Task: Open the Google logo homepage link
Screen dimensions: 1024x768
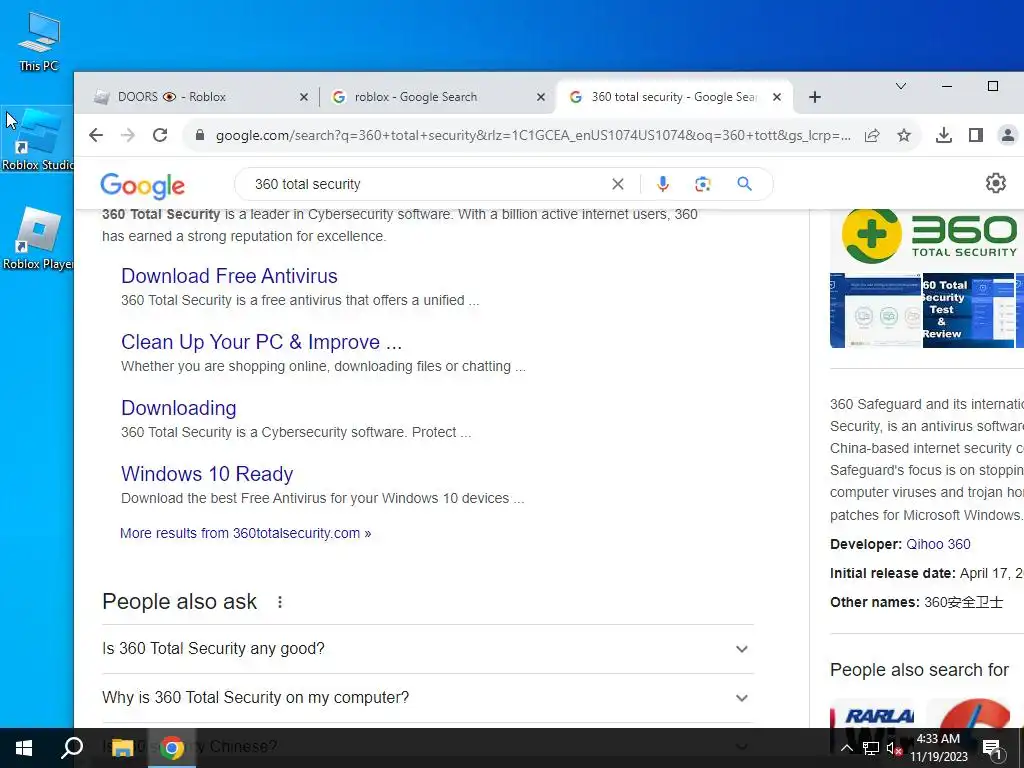Action: coord(142,185)
